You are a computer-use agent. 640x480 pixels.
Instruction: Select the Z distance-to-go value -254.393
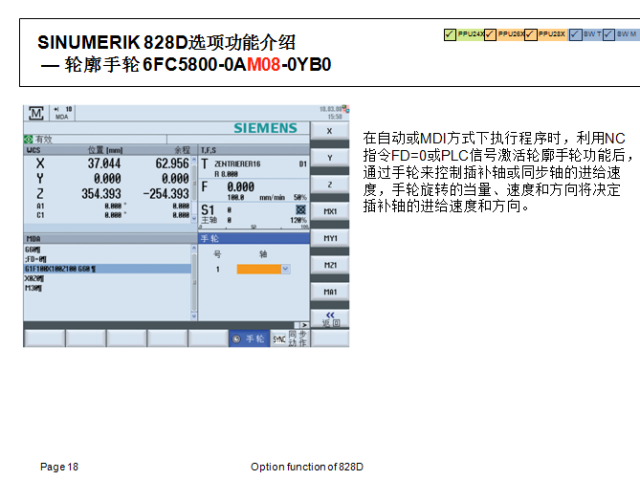coord(166,193)
